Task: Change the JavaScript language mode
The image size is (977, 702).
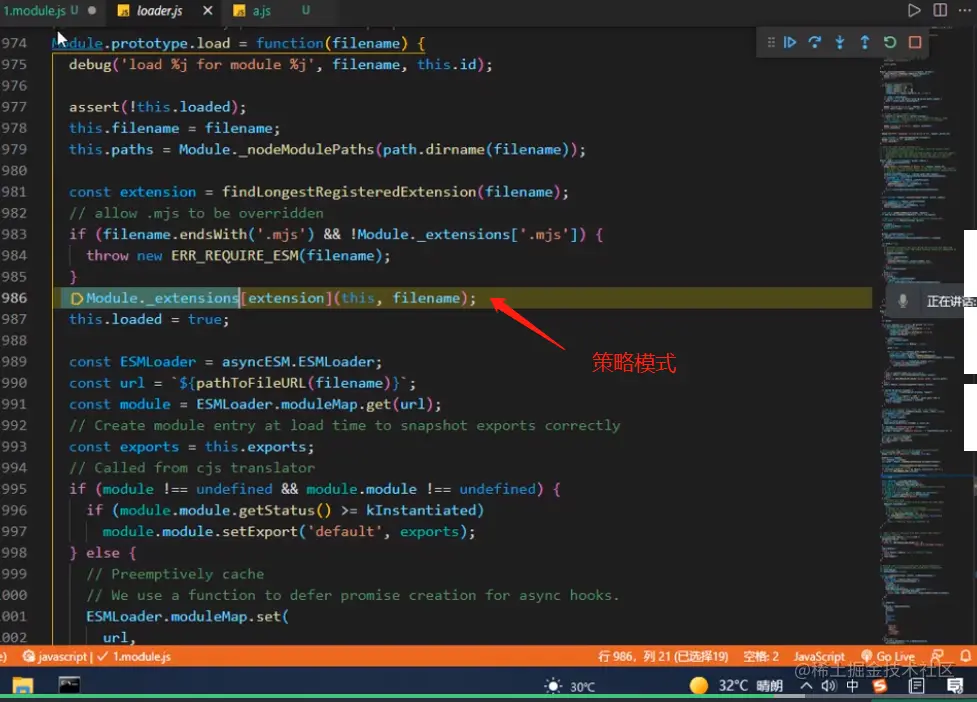Action: (819, 657)
